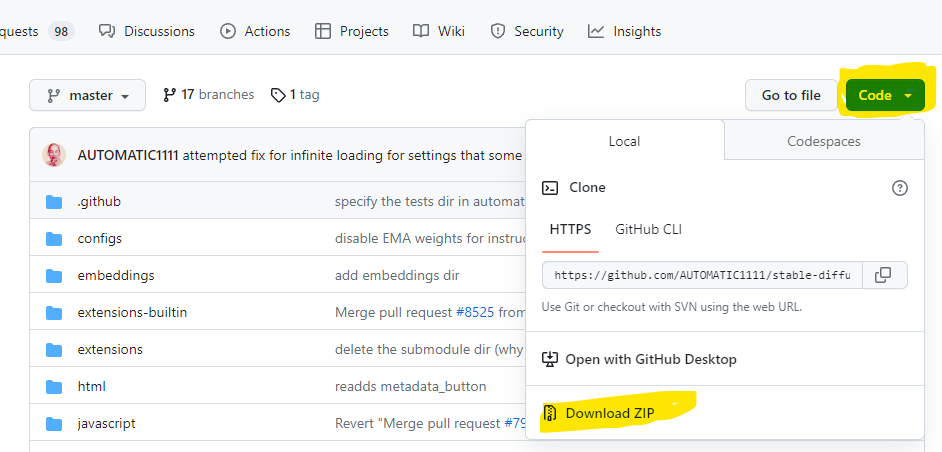View the 1 tag link
This screenshot has height=452, width=942.
point(295,94)
